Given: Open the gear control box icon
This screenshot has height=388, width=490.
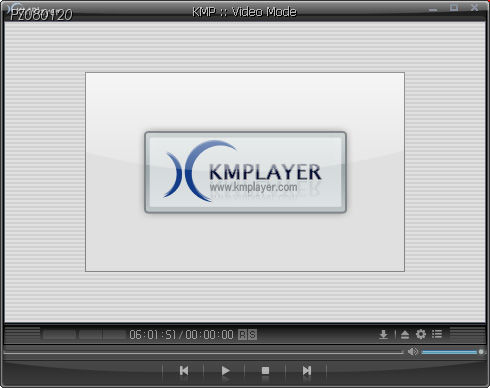Looking at the screenshot, I should [421, 334].
